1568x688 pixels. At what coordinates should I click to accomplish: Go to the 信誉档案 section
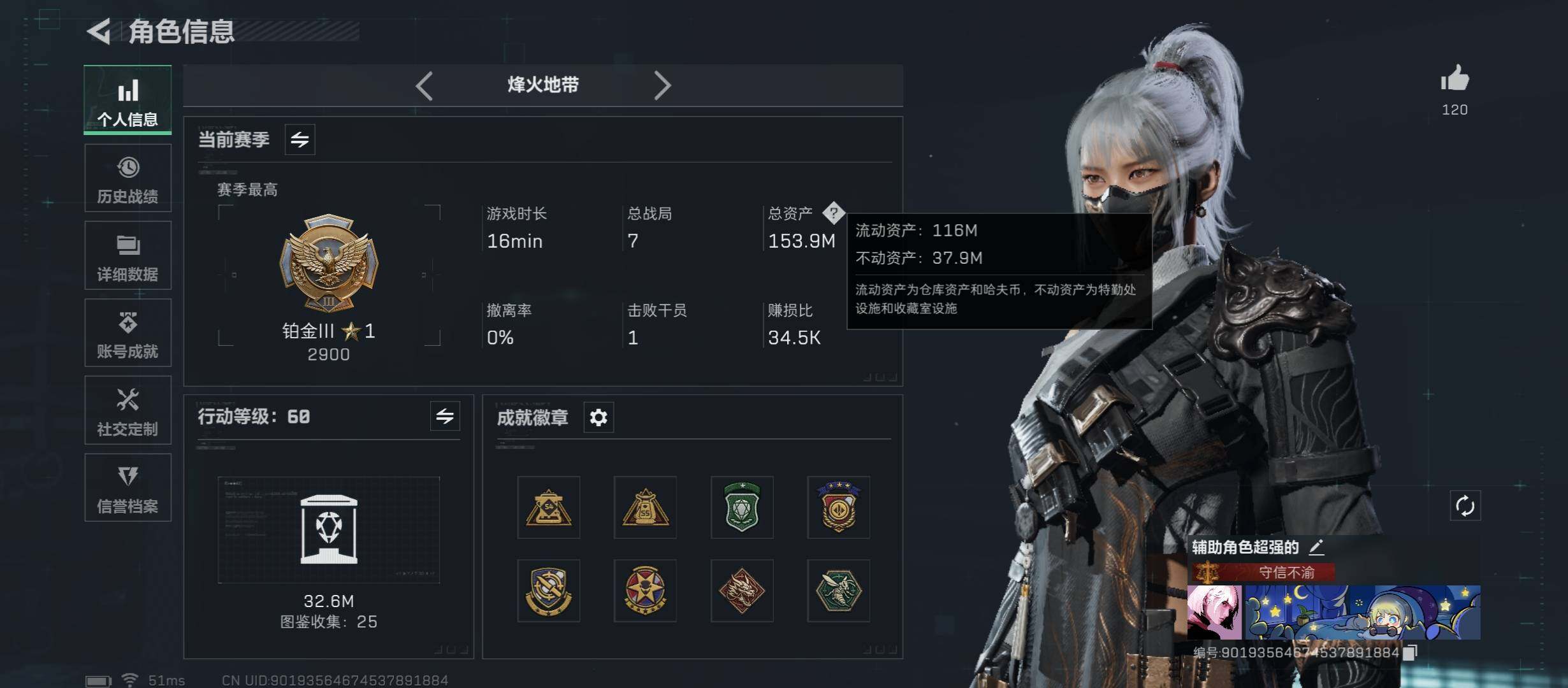click(128, 488)
